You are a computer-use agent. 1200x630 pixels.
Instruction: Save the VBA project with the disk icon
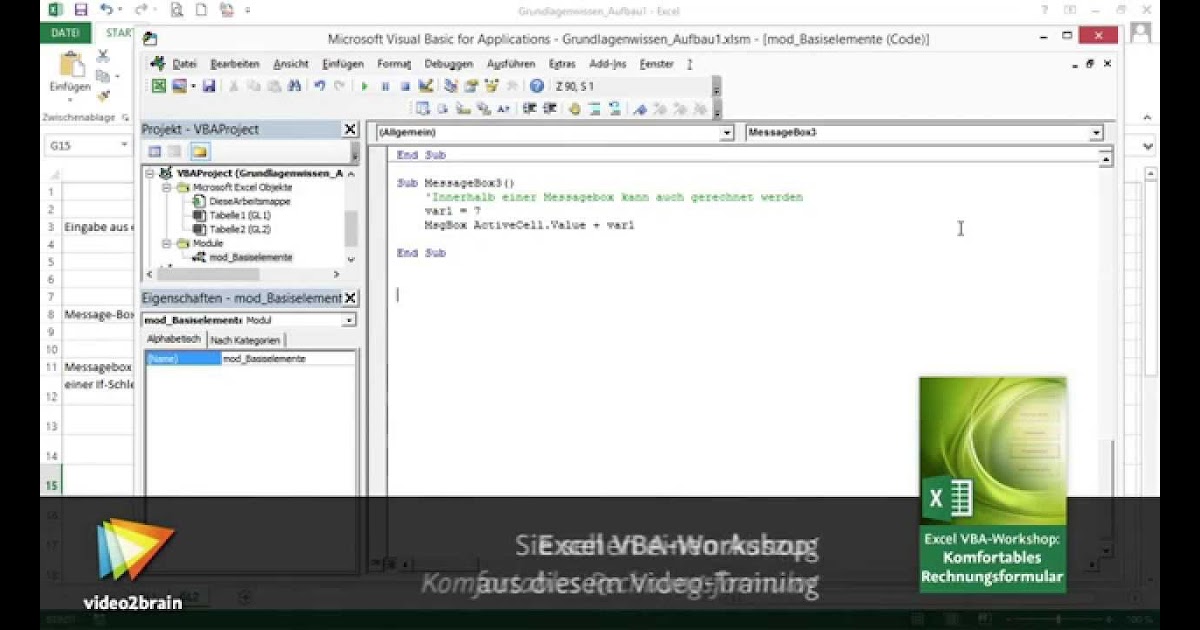209,86
